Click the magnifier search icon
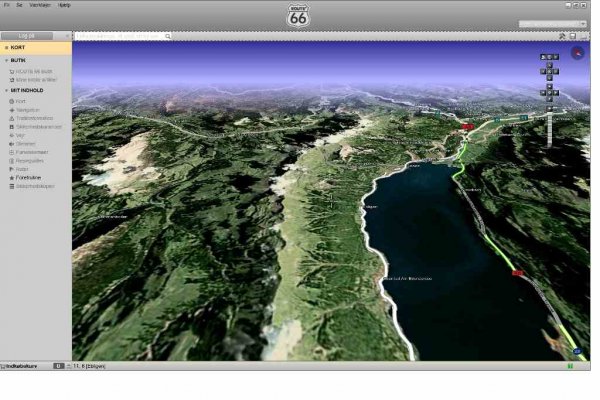The height and width of the screenshot is (400, 600). pos(168,35)
